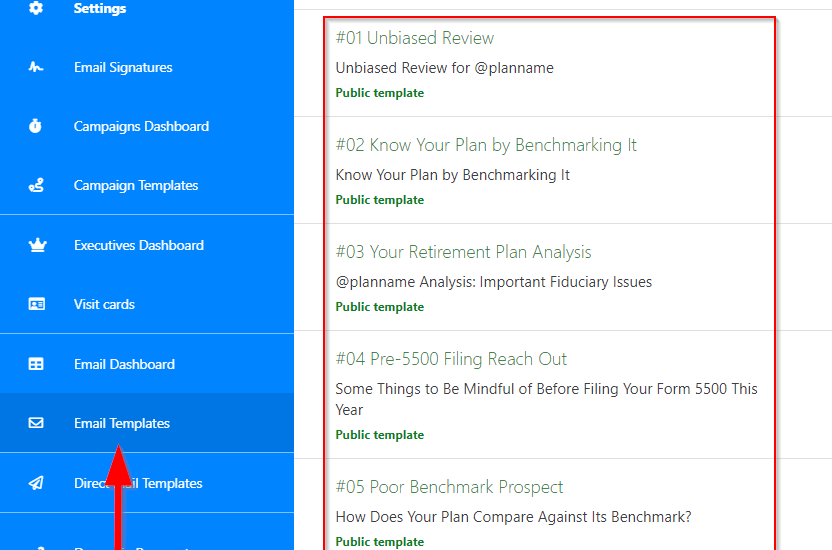Viewport: 832px width, 550px height.
Task: Click the Email Signatures squiggle icon
Action: [x=36, y=68]
